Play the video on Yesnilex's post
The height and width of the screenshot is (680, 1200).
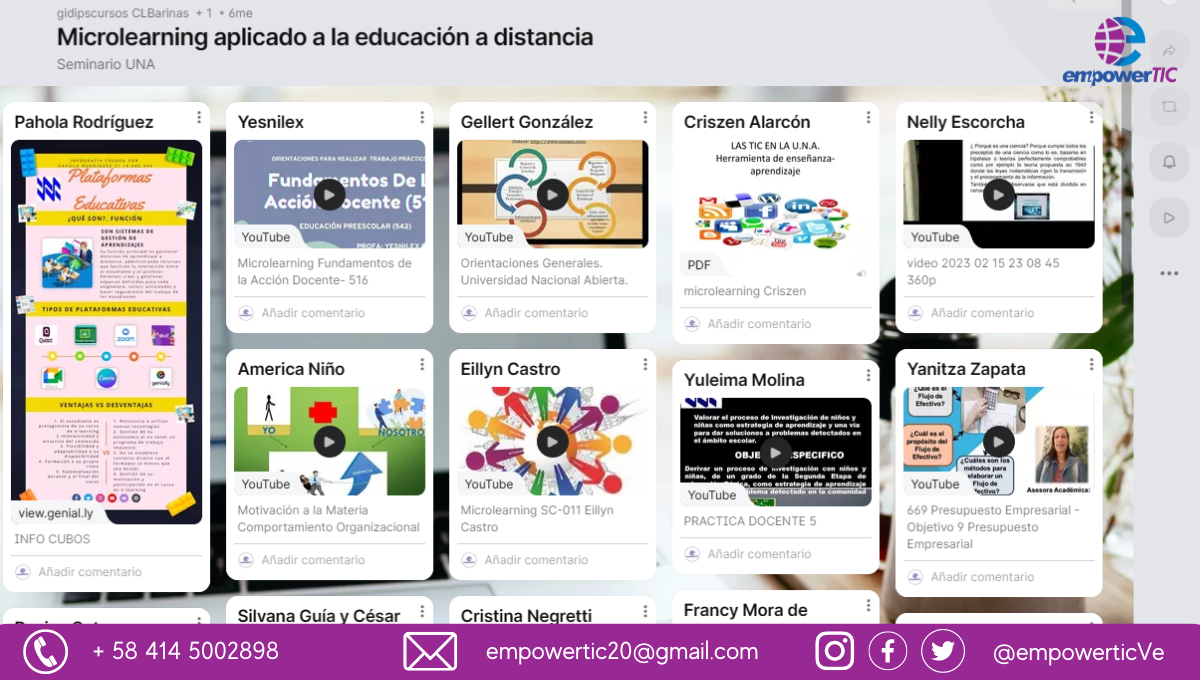coord(329,195)
